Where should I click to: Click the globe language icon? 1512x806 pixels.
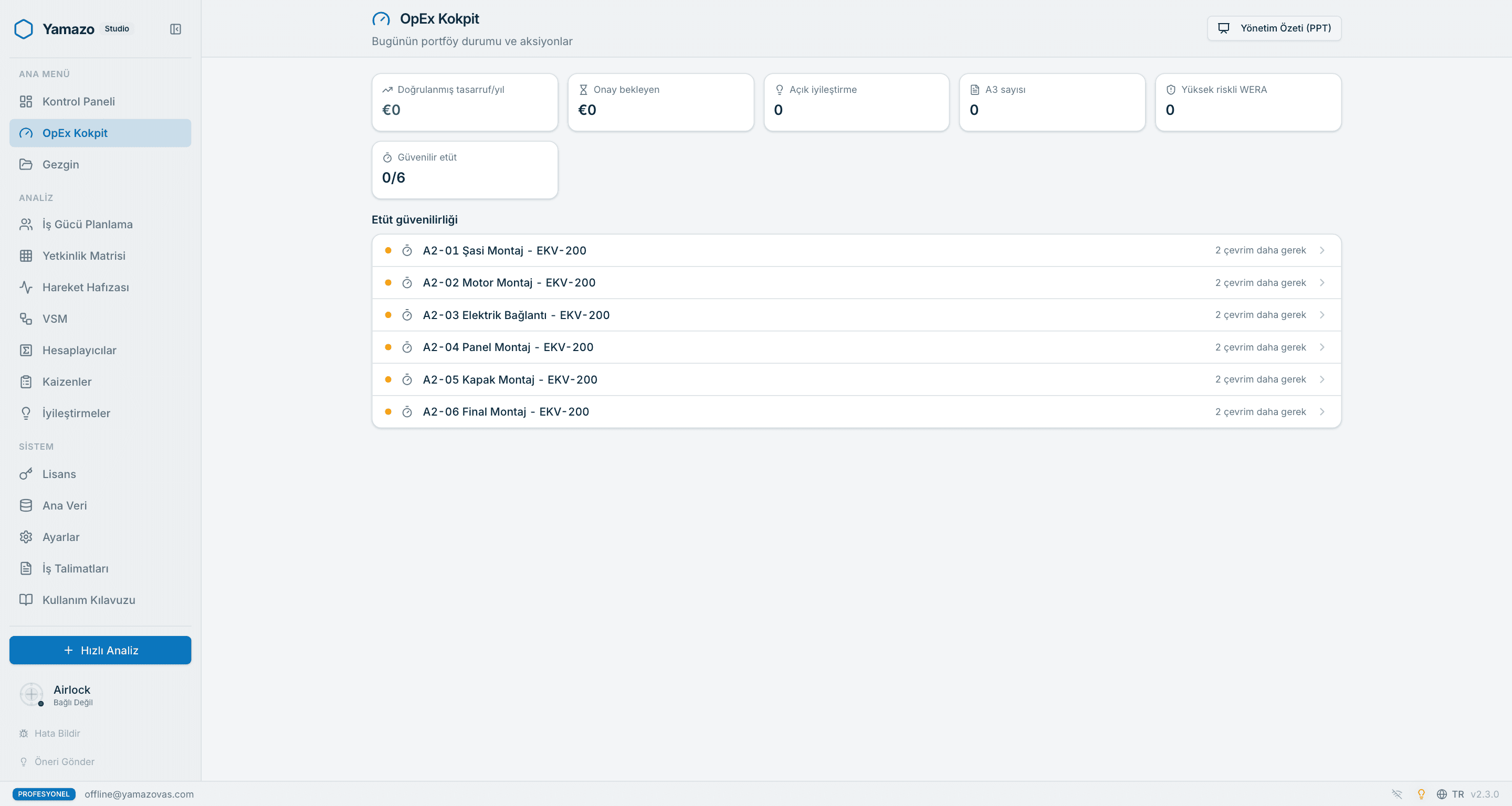pyautogui.click(x=1442, y=794)
